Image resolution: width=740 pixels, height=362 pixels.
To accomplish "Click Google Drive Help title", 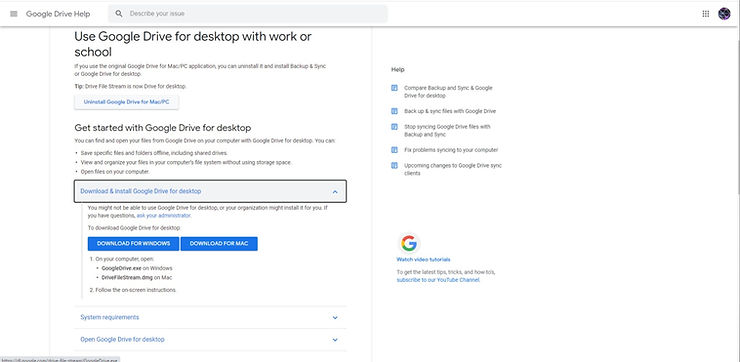I will 58,14.
